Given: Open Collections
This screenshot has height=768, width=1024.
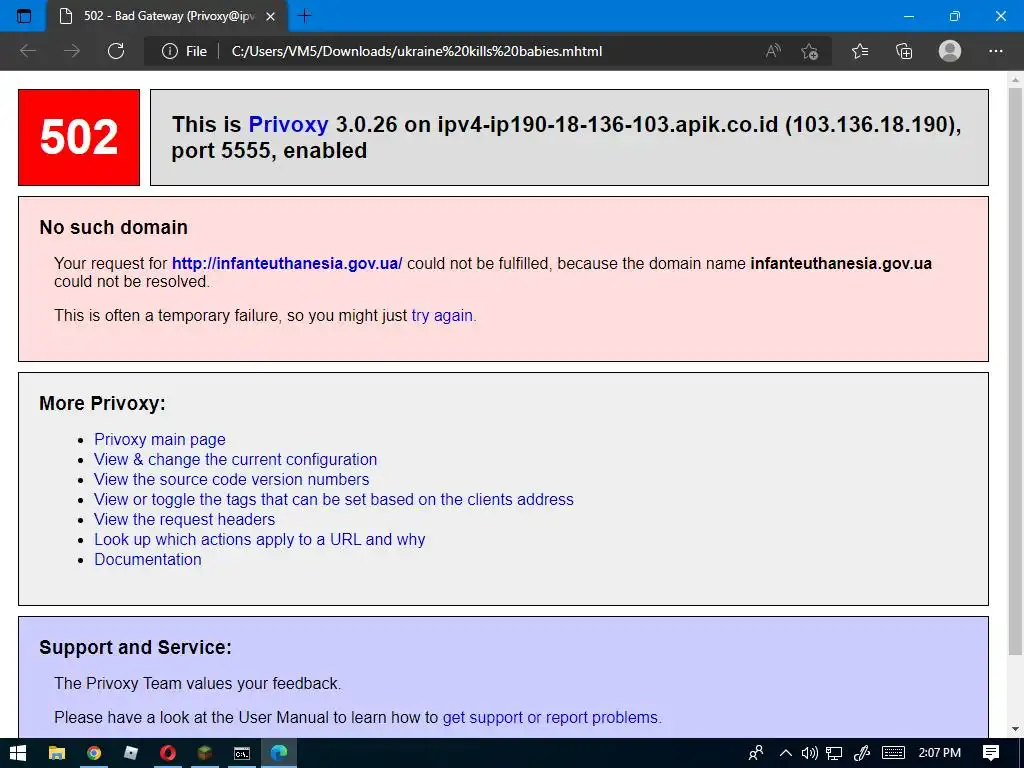Looking at the screenshot, I should click(904, 51).
